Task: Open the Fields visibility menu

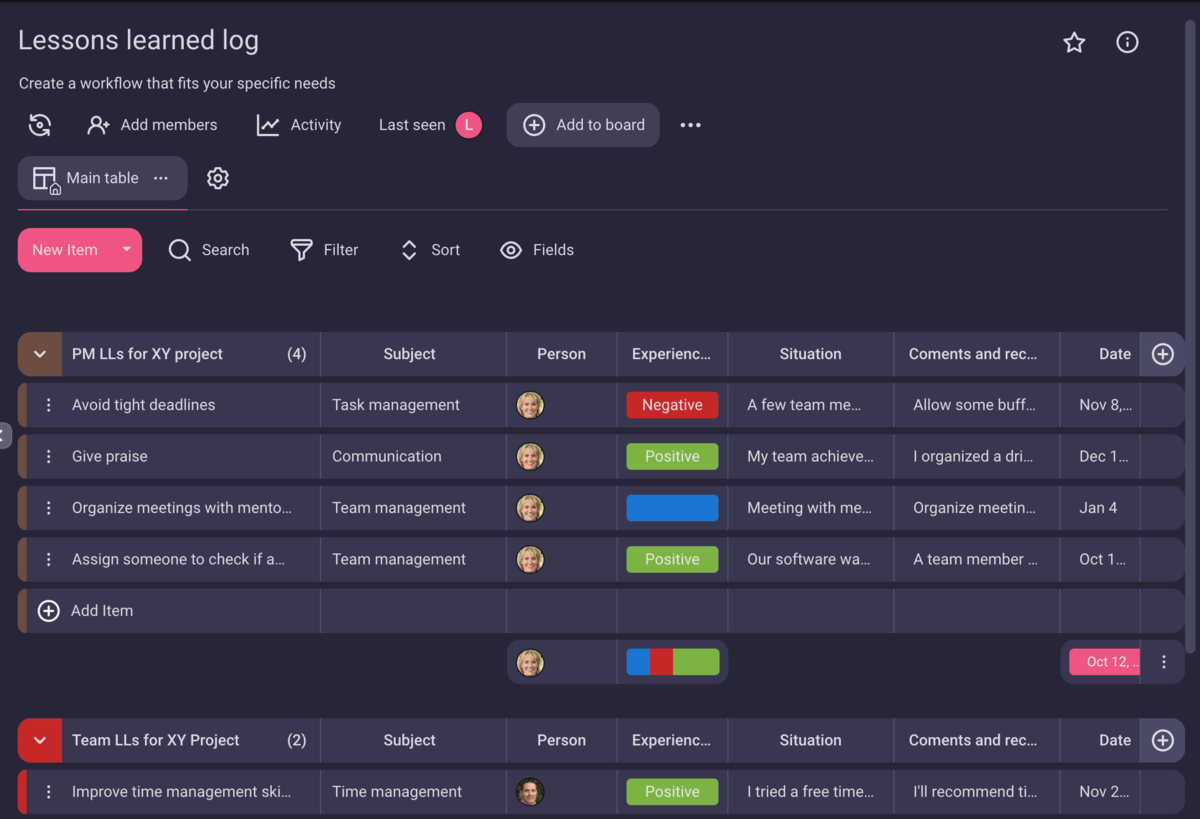Action: click(x=537, y=250)
